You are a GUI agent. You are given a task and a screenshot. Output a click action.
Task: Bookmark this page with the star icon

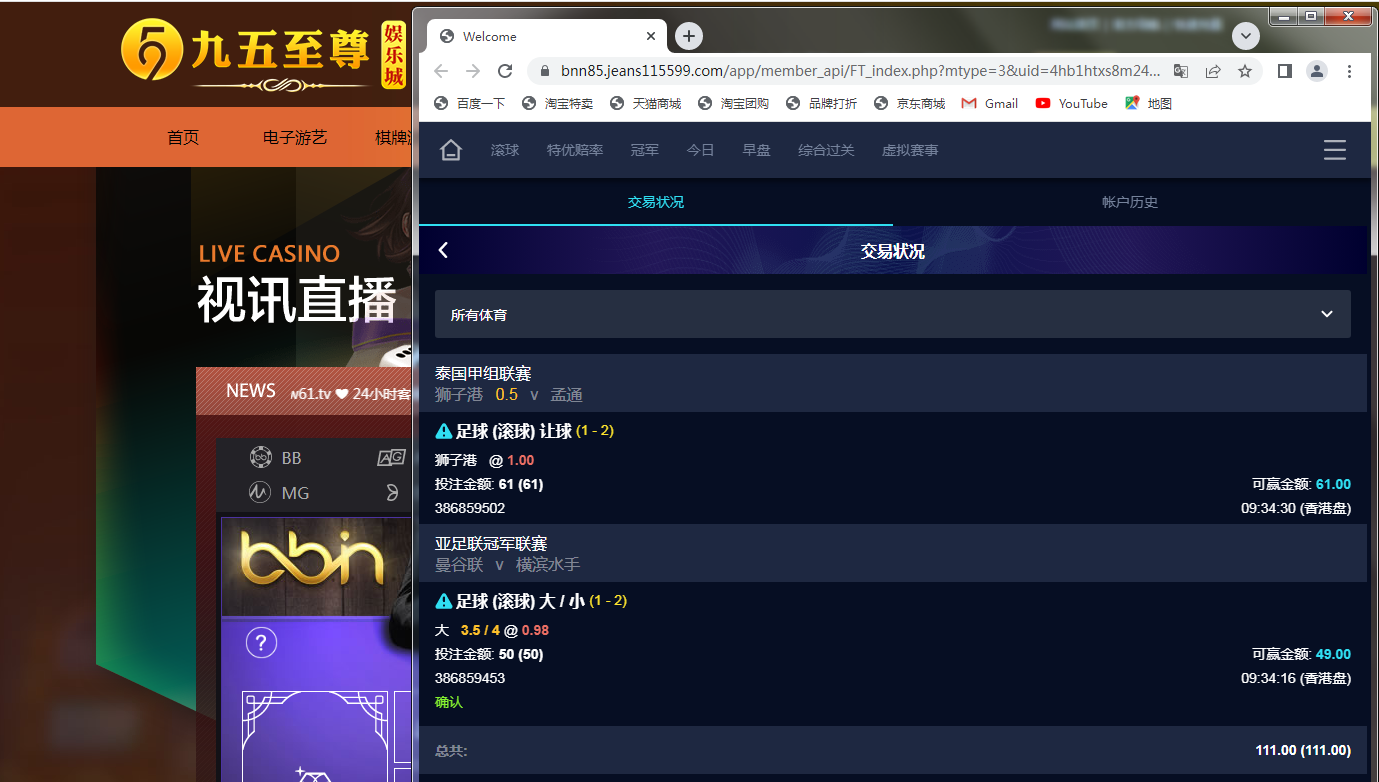pos(1245,71)
